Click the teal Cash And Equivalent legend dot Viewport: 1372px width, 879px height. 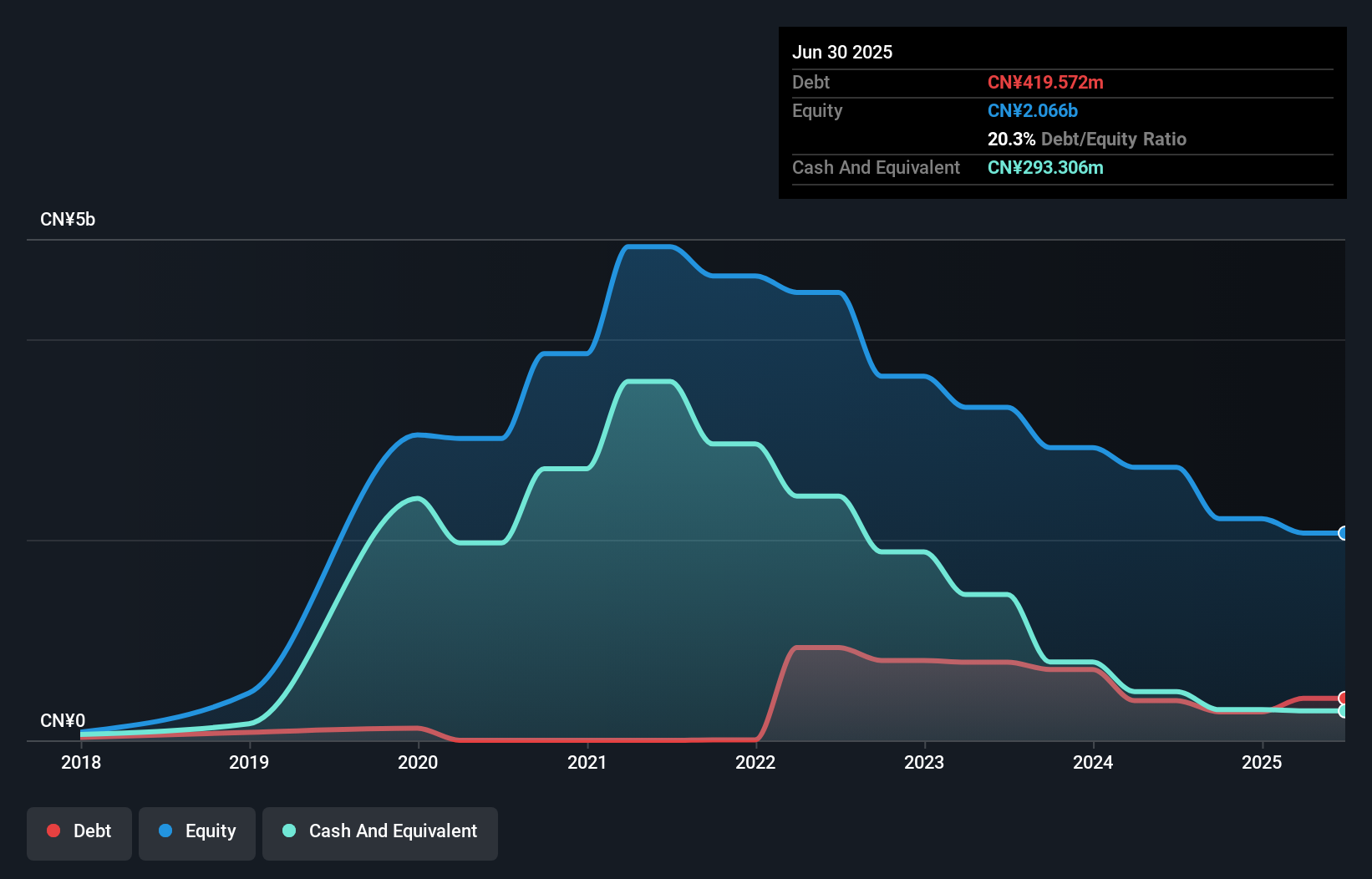point(288,831)
